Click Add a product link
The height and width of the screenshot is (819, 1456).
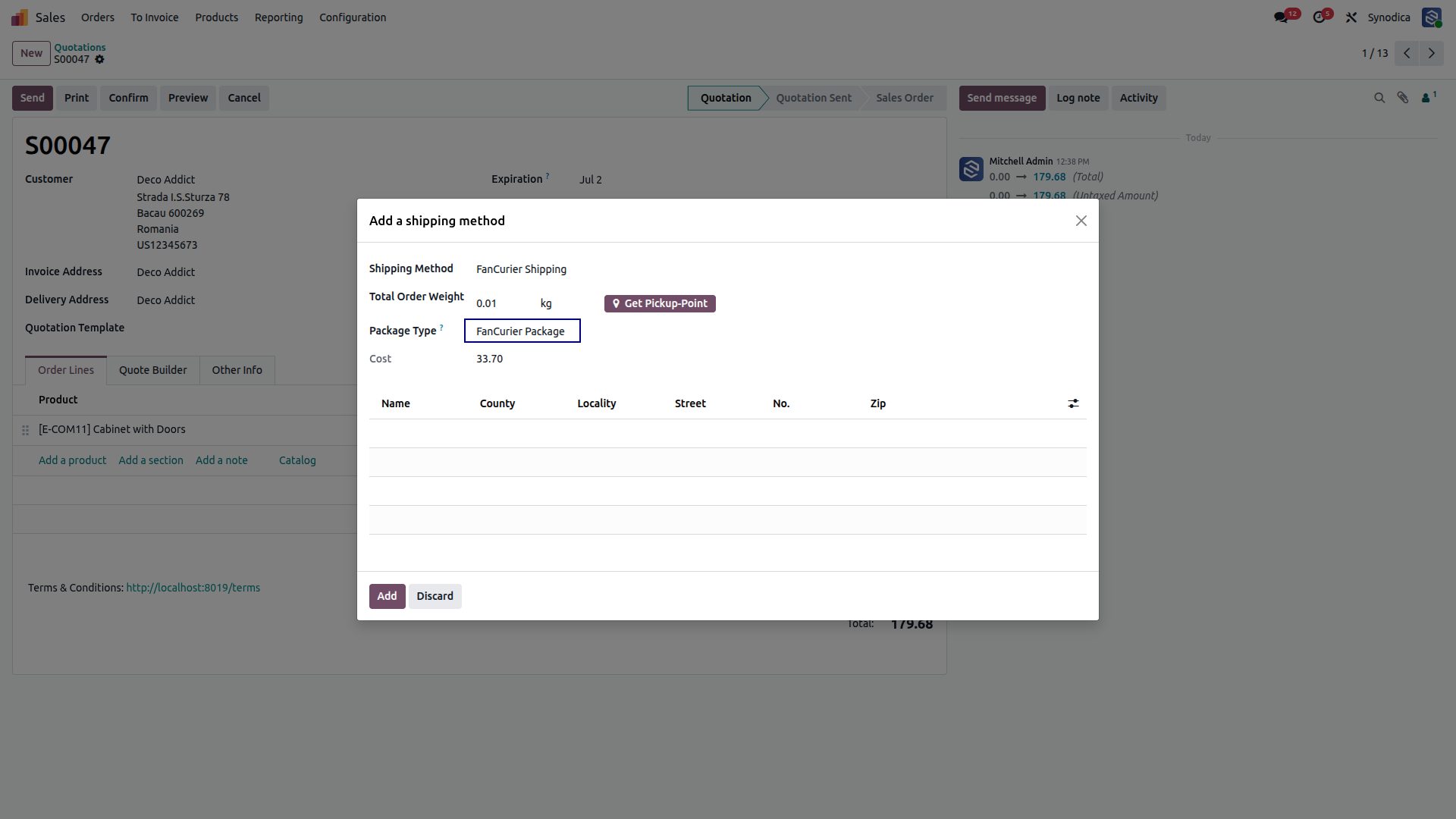click(x=73, y=460)
